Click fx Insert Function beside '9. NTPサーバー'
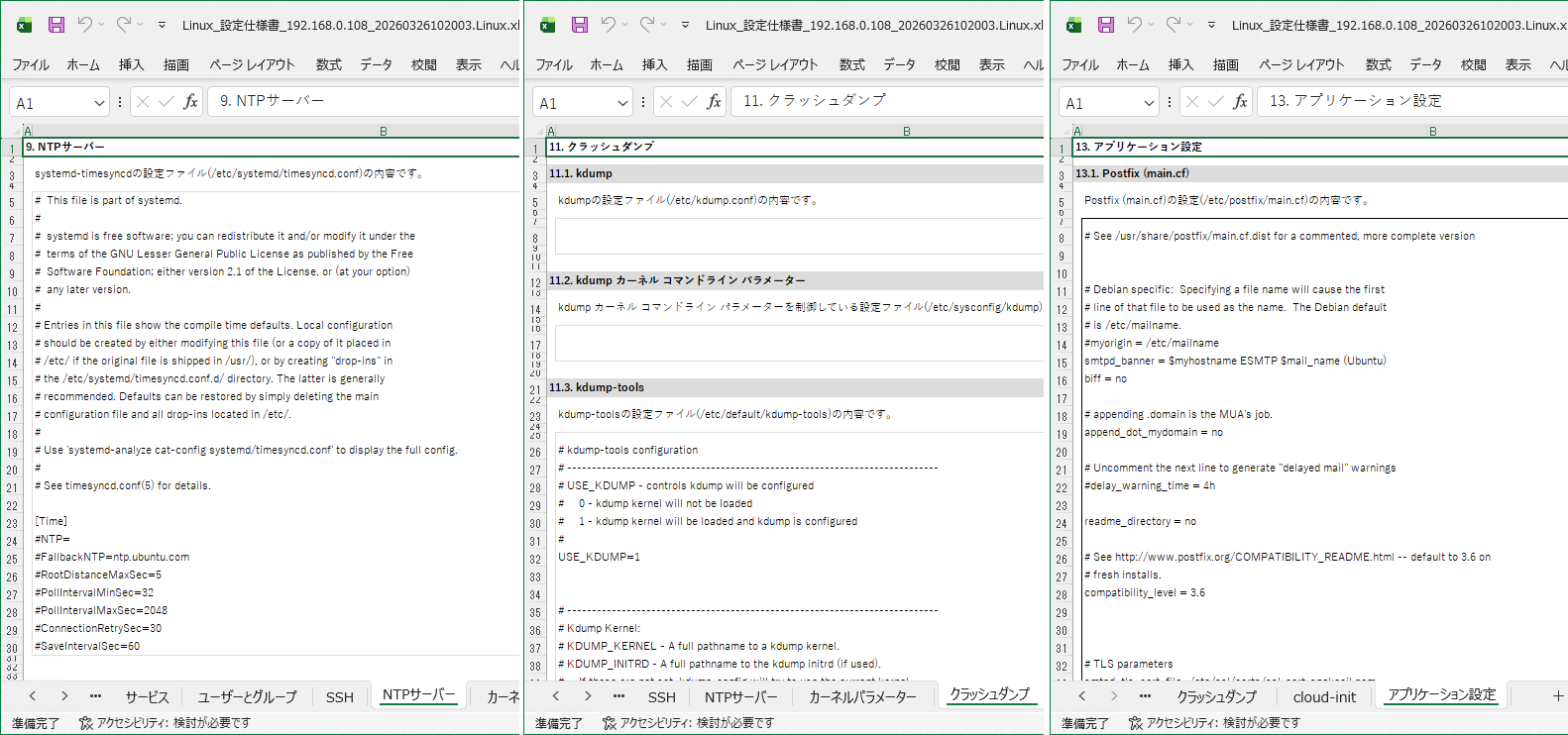This screenshot has width=1568, height=735. 190,102
